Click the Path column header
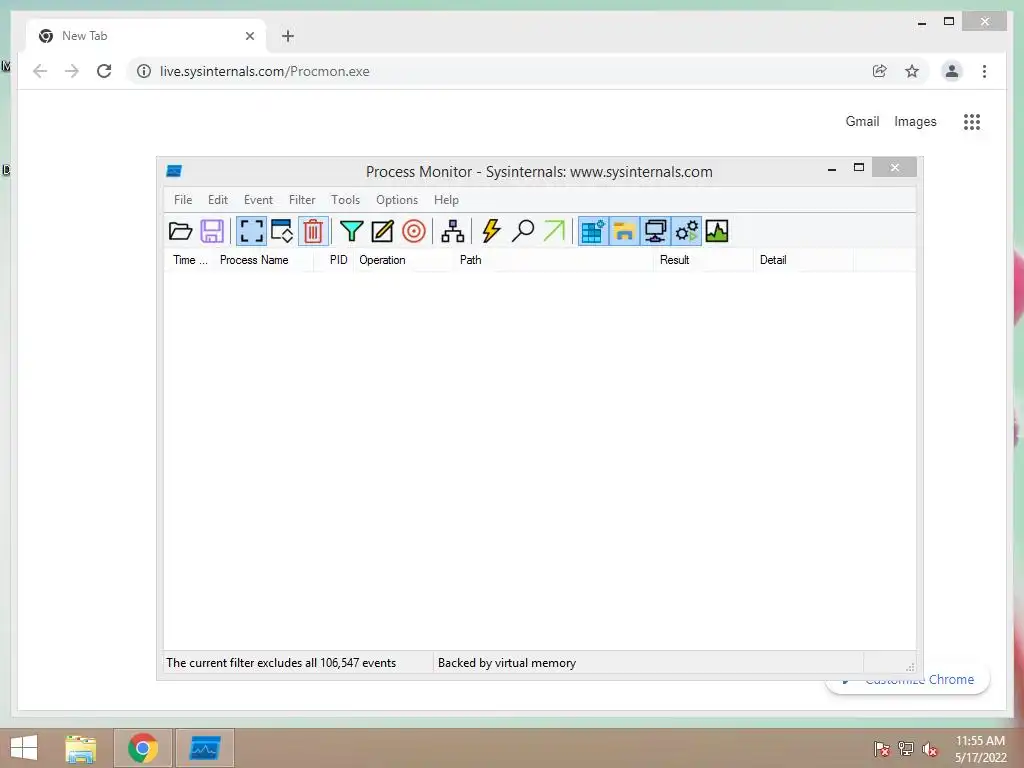The height and width of the screenshot is (768, 1024). pos(554,260)
